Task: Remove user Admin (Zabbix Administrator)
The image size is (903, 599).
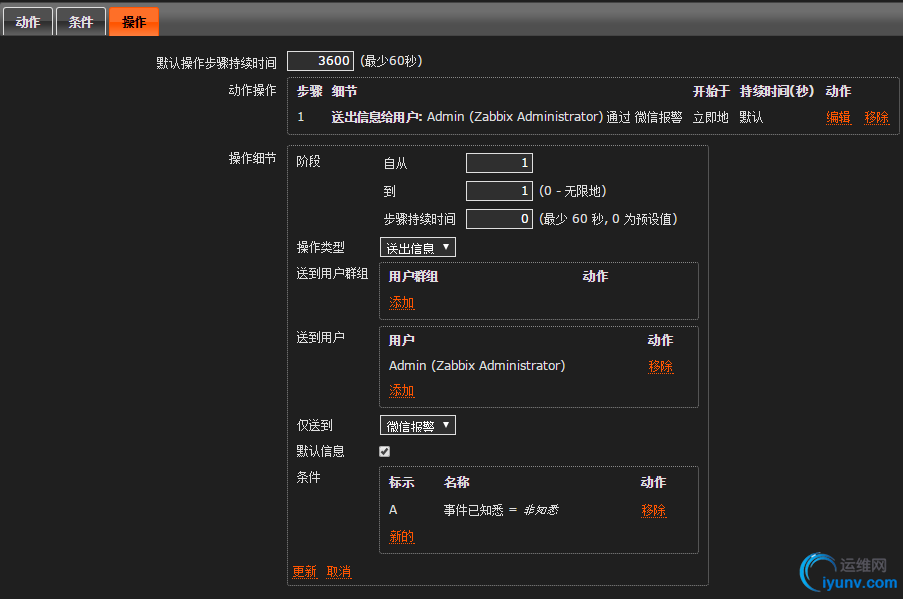Action: (661, 366)
